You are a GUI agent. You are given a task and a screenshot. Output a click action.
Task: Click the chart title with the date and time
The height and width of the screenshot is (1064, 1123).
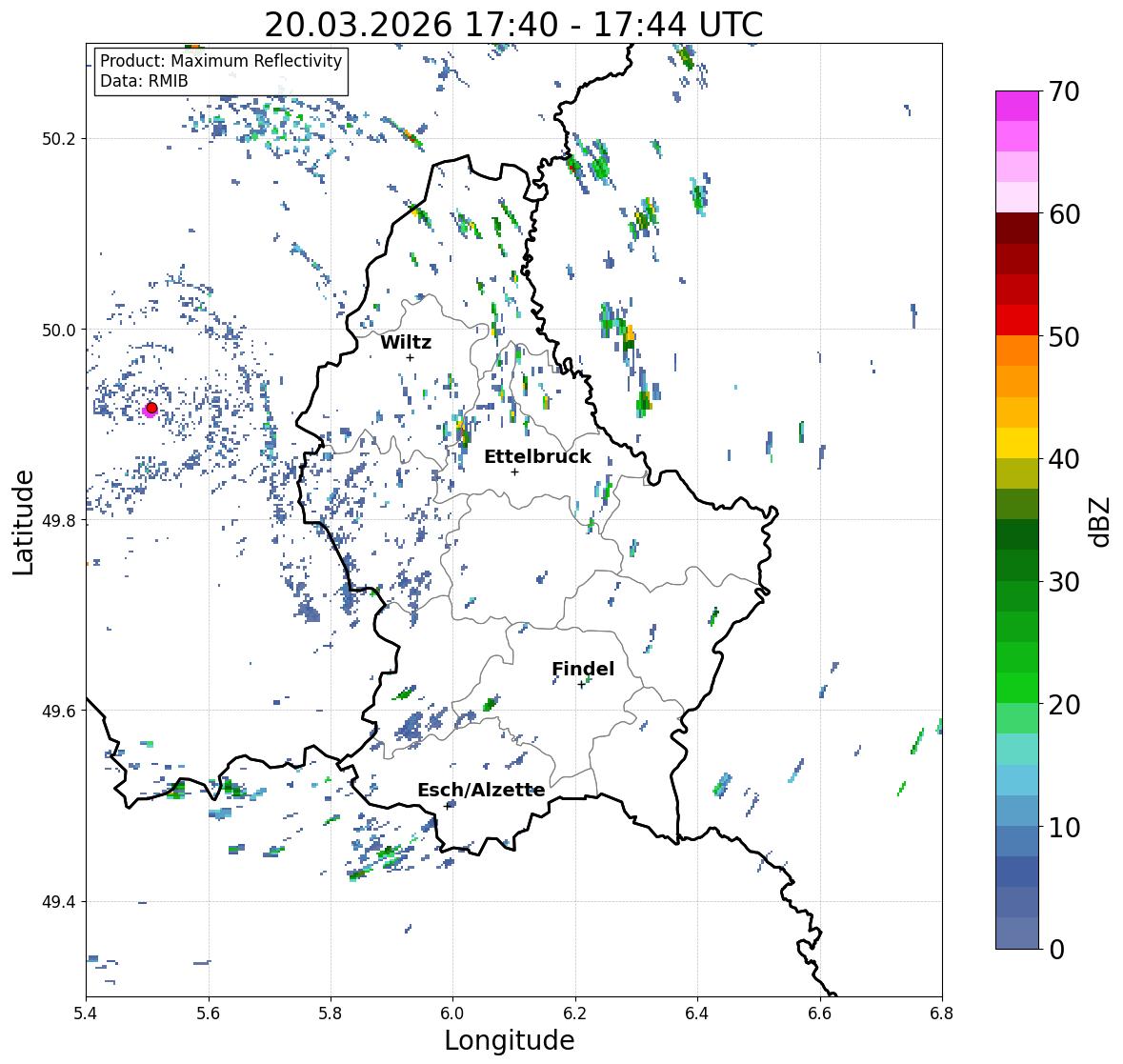(513, 25)
